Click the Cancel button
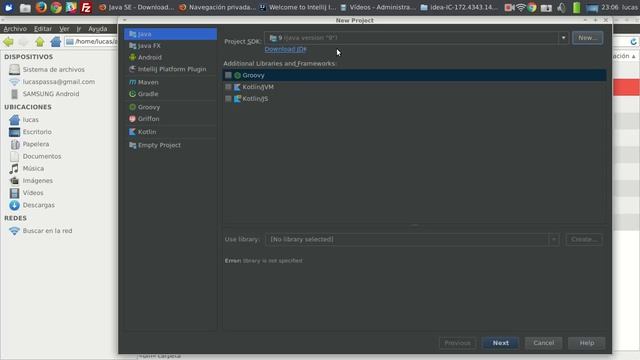The image size is (640, 360). pos(544,343)
